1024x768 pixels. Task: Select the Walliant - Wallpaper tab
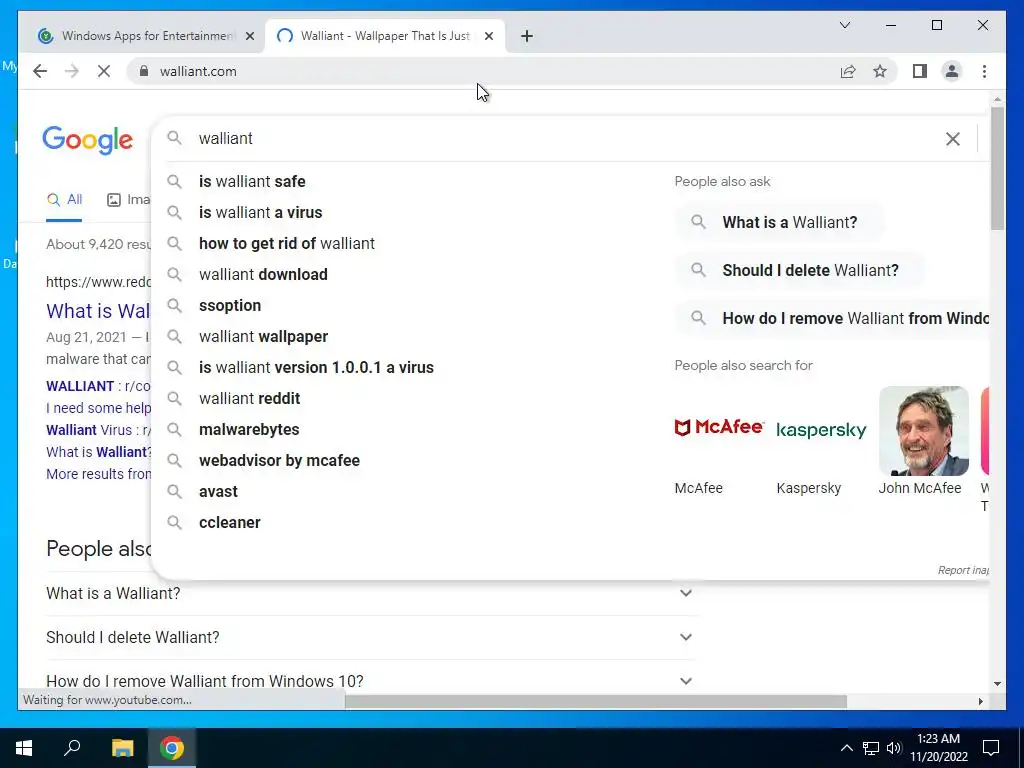click(385, 36)
